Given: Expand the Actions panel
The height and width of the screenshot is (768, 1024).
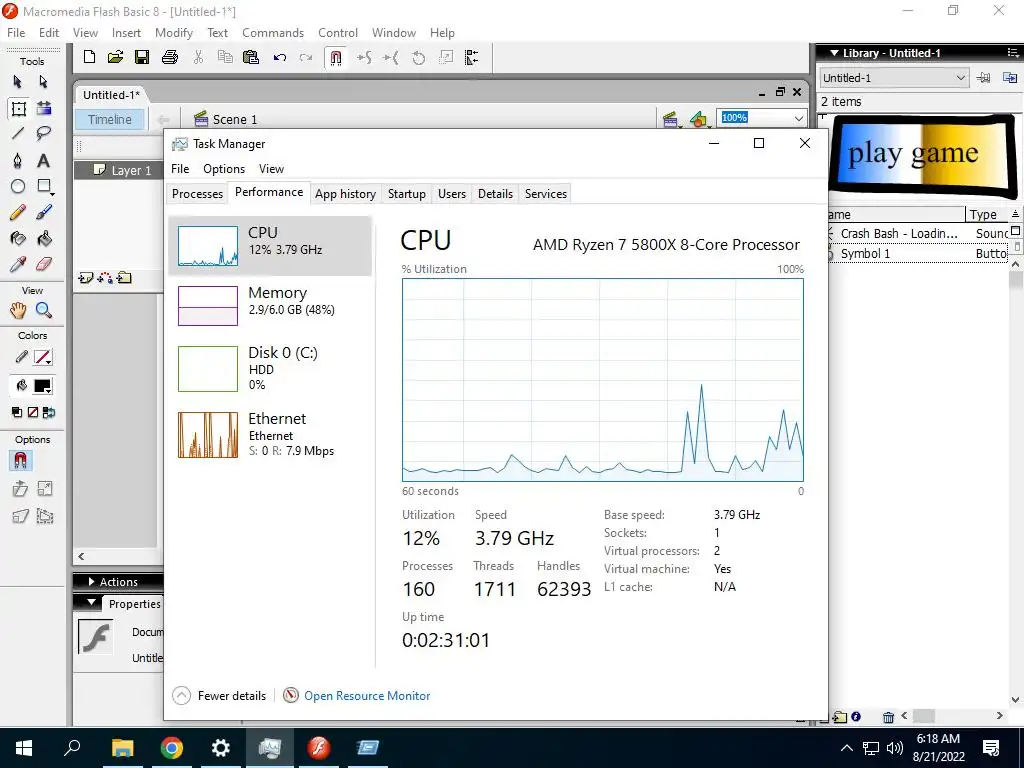Looking at the screenshot, I should coord(91,581).
